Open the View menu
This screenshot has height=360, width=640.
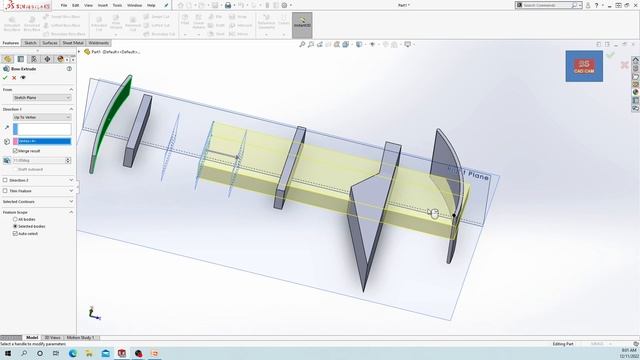click(88, 5)
